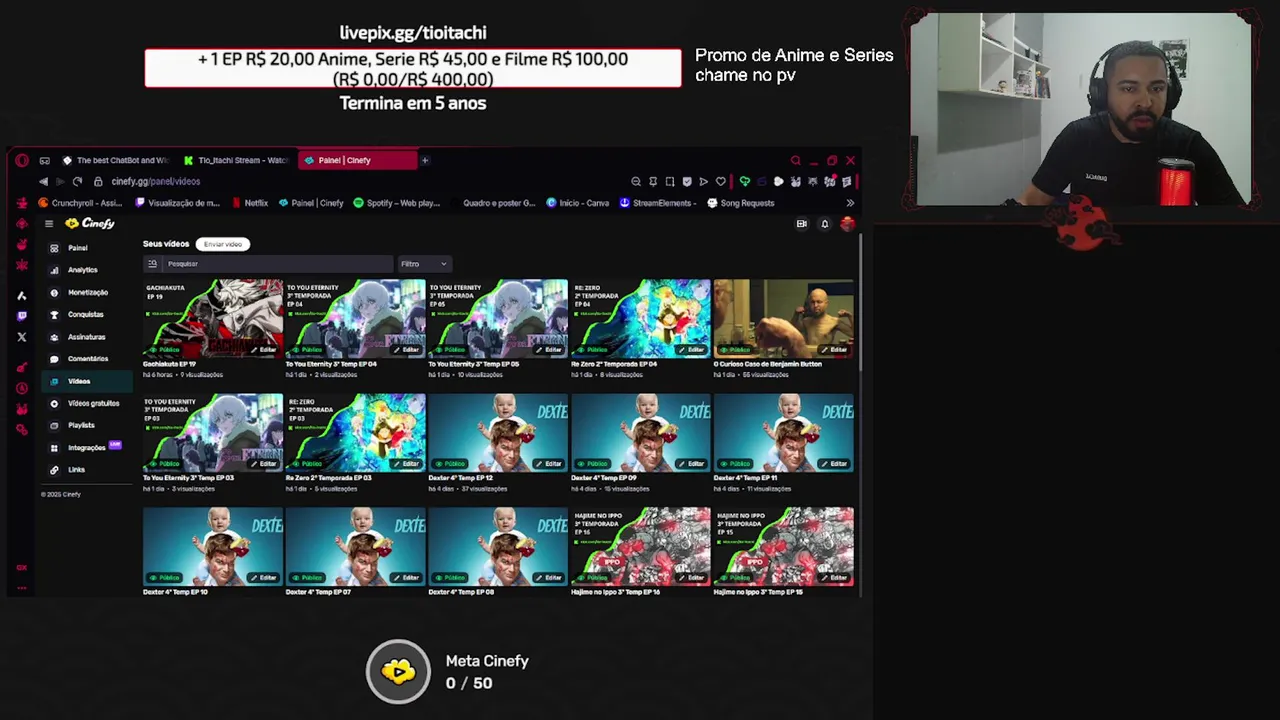Open Spotify Web player bookmark

[397, 203]
